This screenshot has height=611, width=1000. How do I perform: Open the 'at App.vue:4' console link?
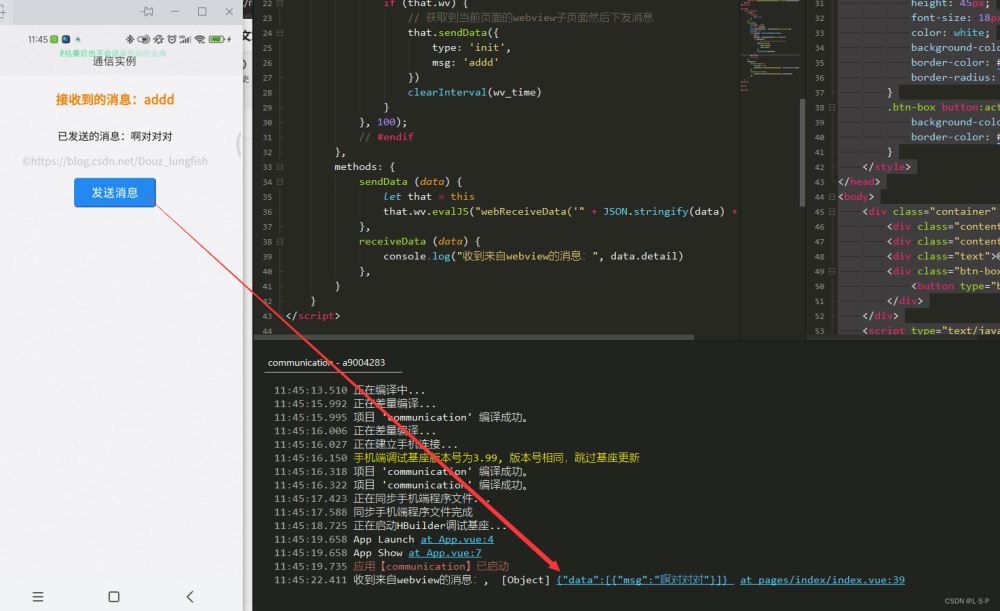(457, 540)
